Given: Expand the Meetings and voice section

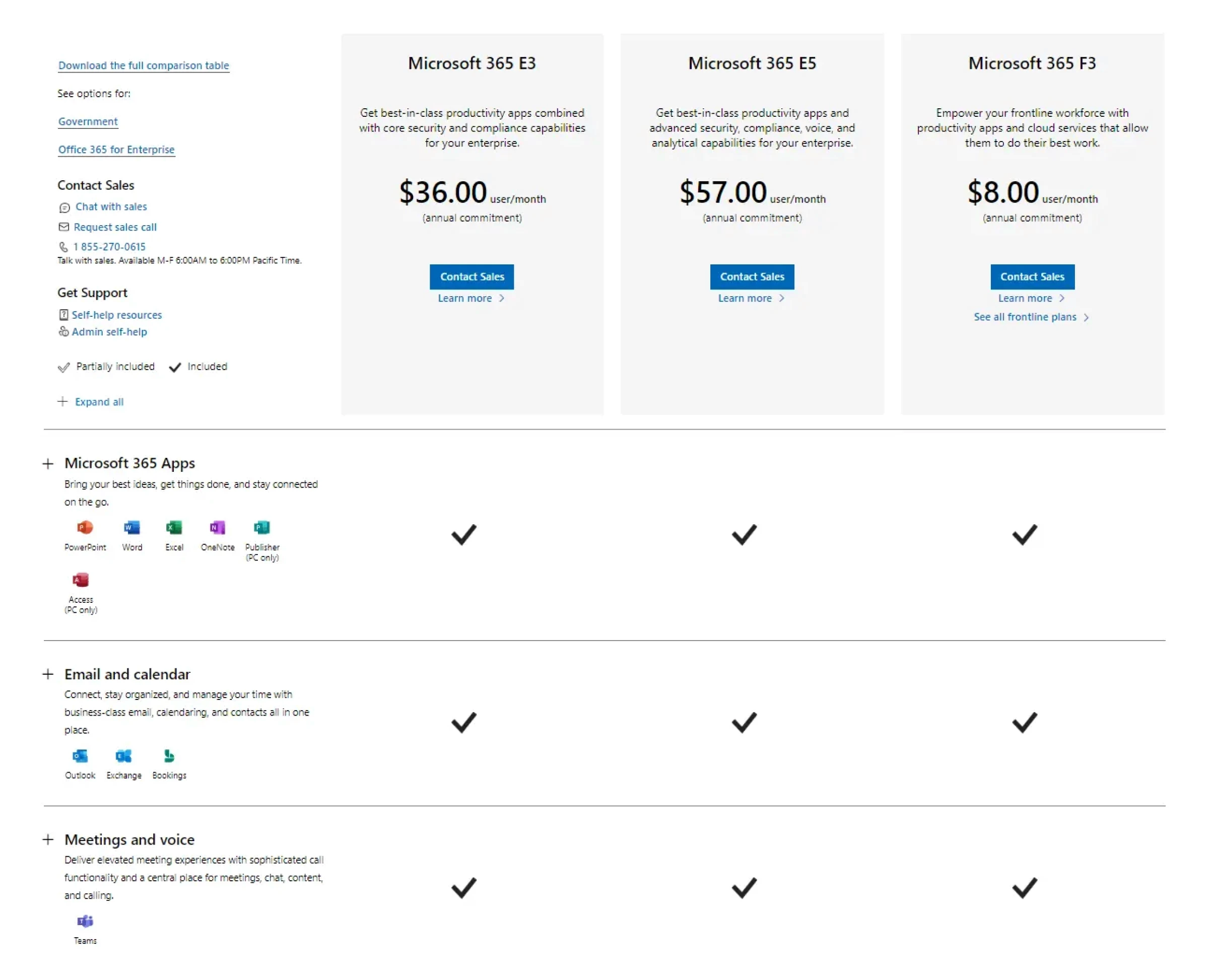Looking at the screenshot, I should pyautogui.click(x=48, y=839).
